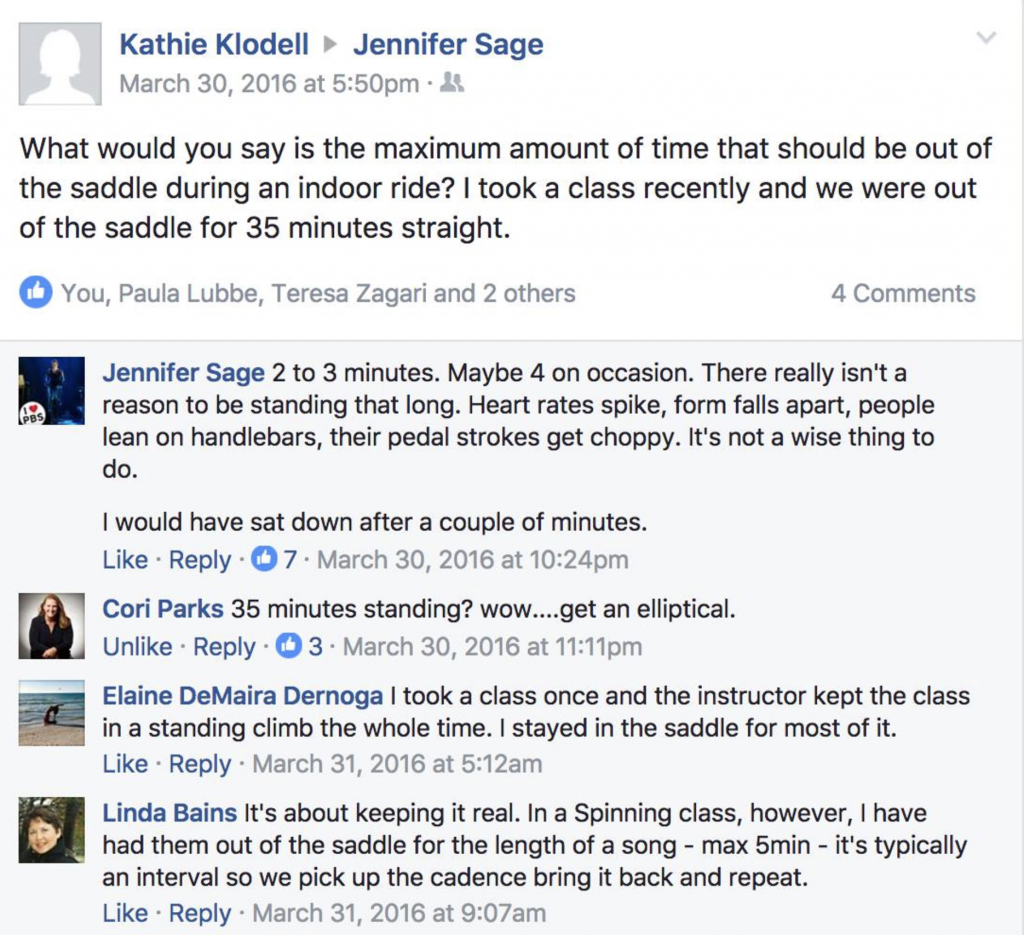Click Cori Parks' profile photo
This screenshot has height=935, width=1024.
click(51, 625)
